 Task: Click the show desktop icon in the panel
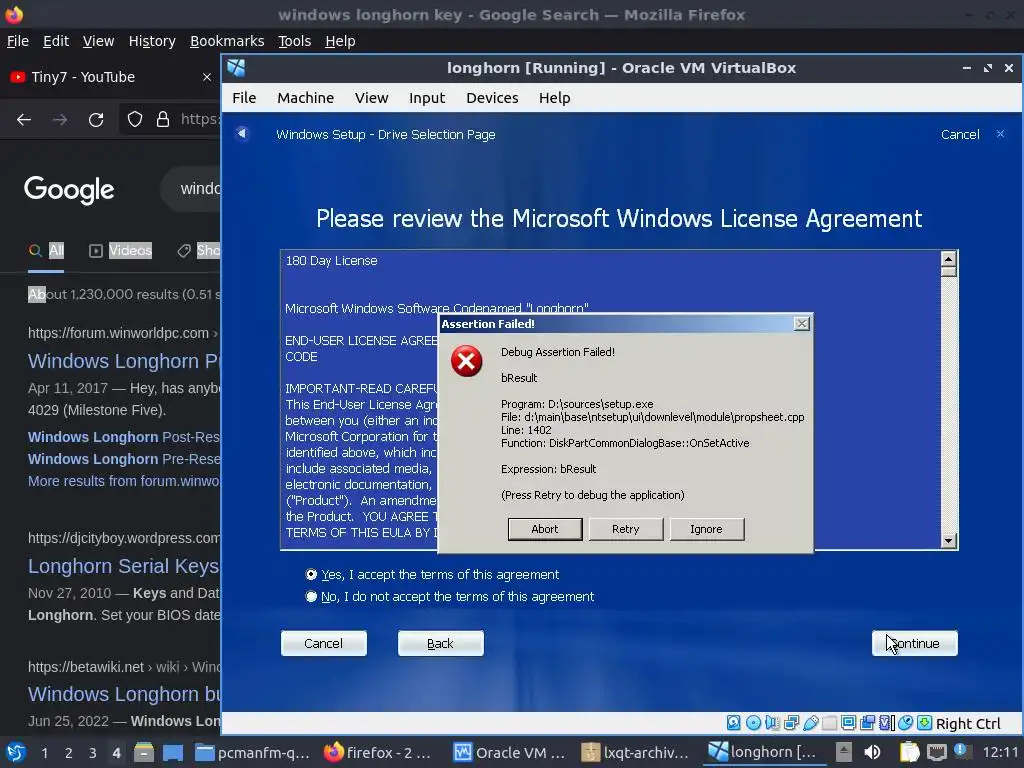click(x=173, y=752)
